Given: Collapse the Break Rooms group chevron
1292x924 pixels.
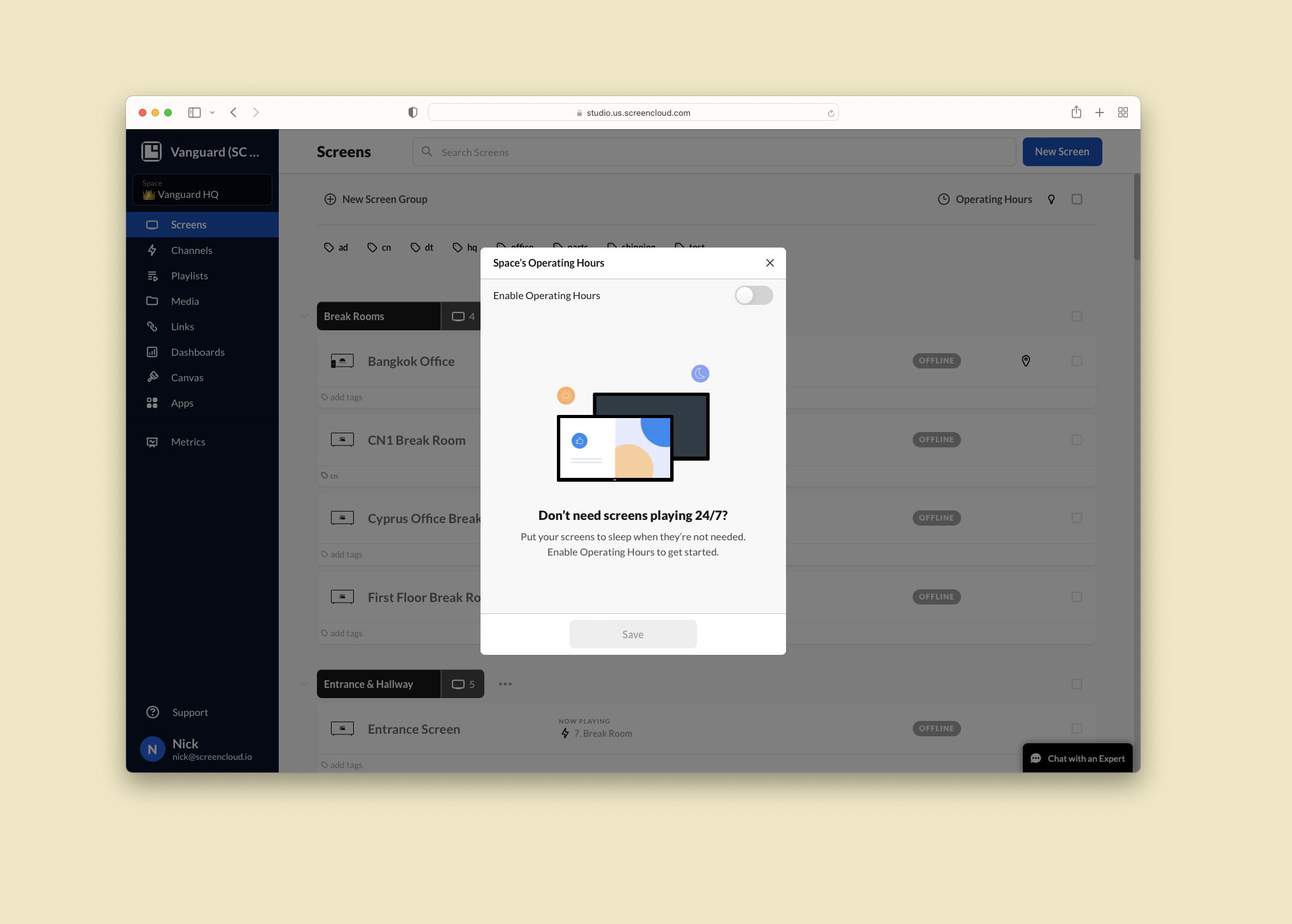Looking at the screenshot, I should 304,316.
